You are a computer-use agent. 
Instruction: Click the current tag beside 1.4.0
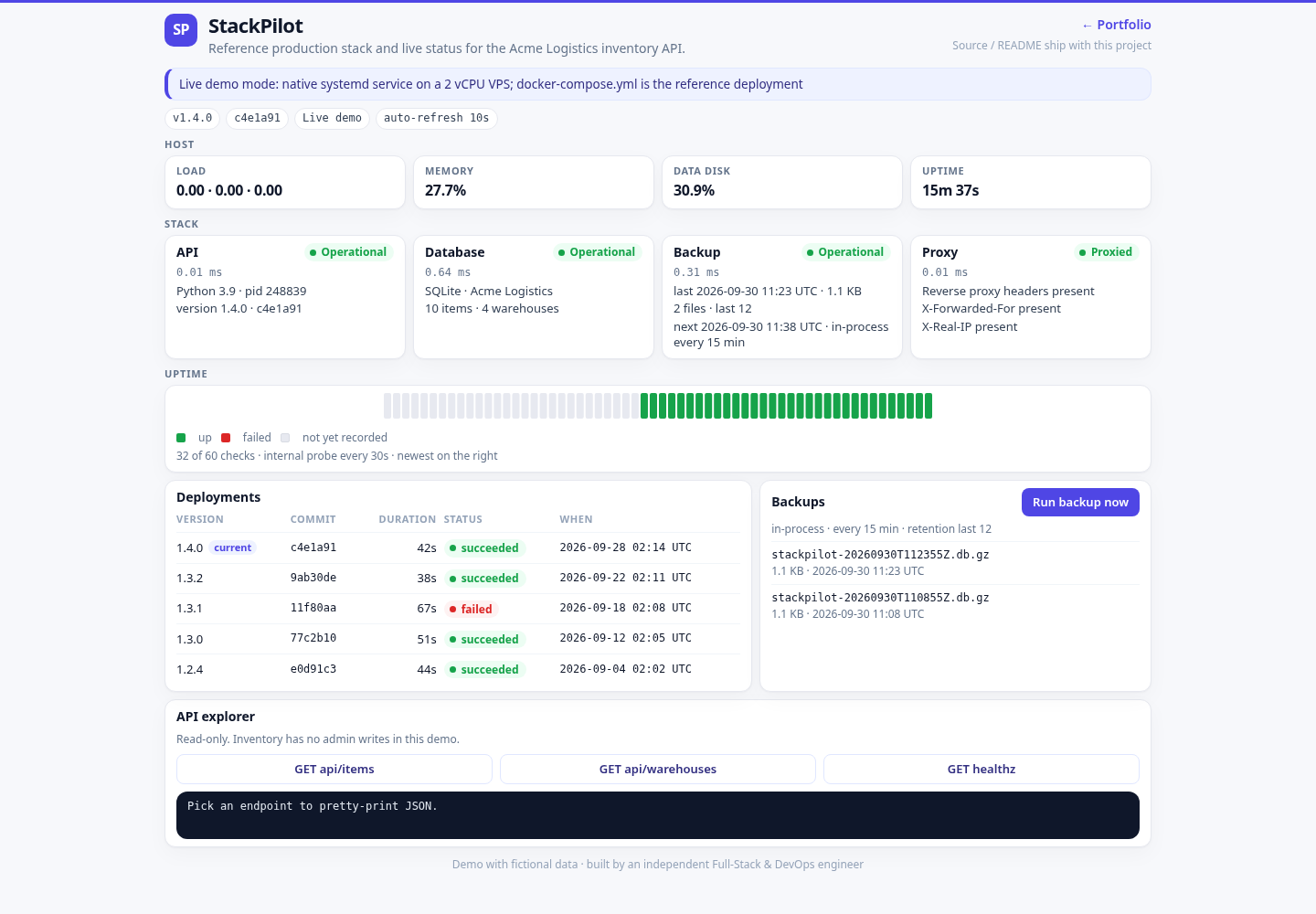tap(233, 548)
